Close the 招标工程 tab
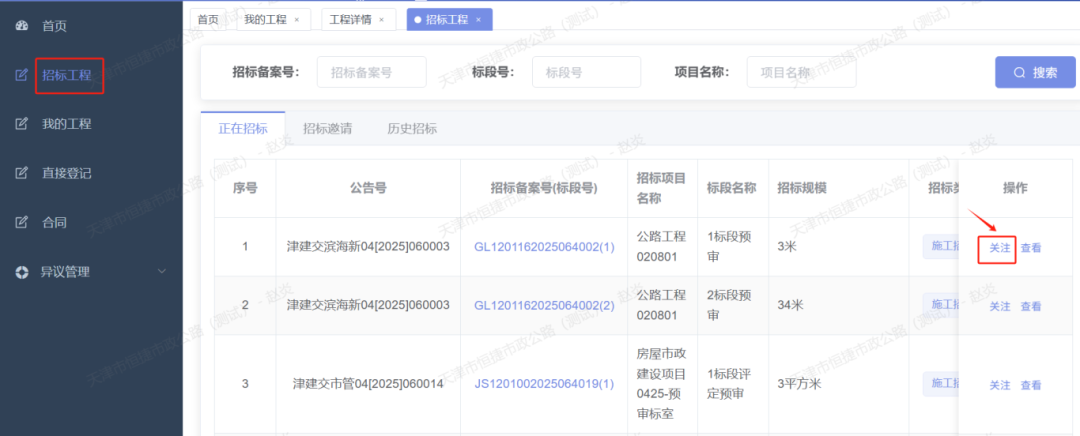The image size is (1080, 436). pos(479,20)
